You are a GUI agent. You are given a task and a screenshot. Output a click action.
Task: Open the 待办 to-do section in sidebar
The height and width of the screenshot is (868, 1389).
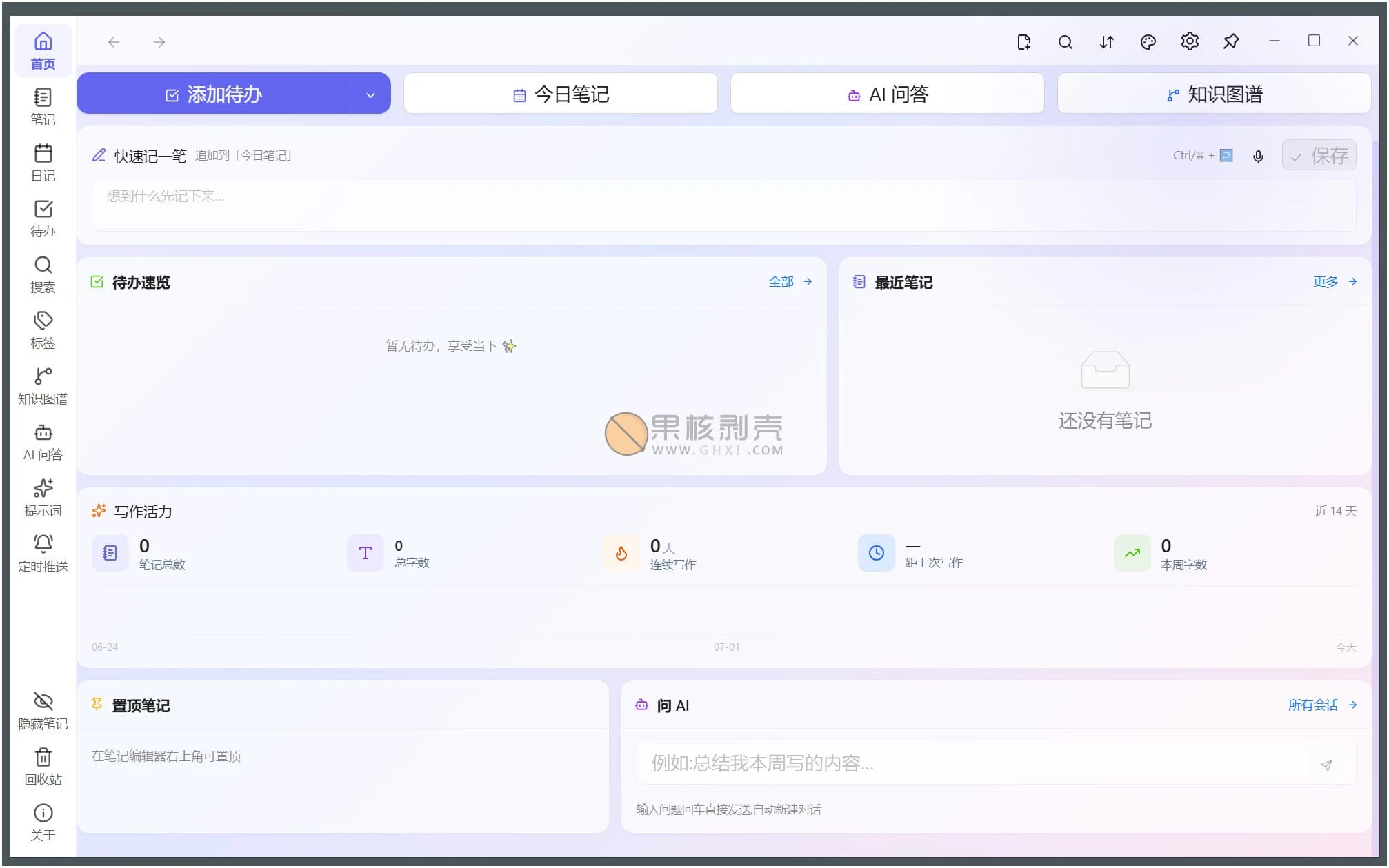[x=43, y=219]
